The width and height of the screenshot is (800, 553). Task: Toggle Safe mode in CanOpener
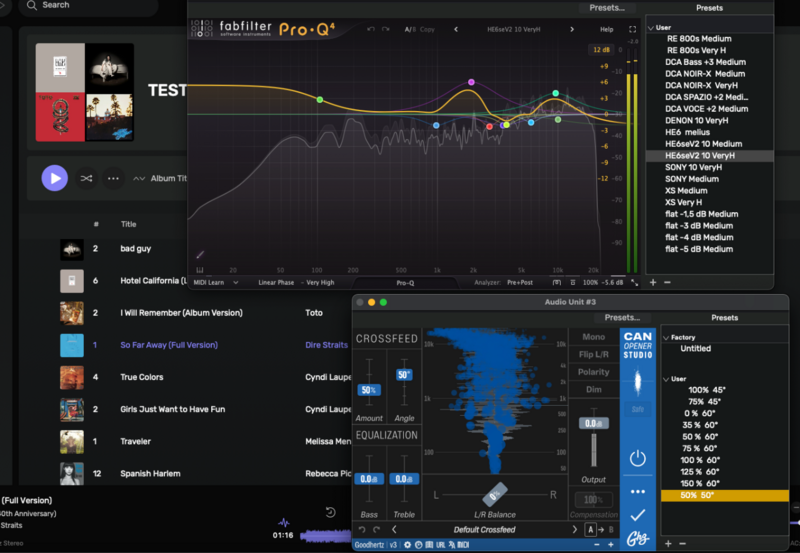pyautogui.click(x=638, y=409)
